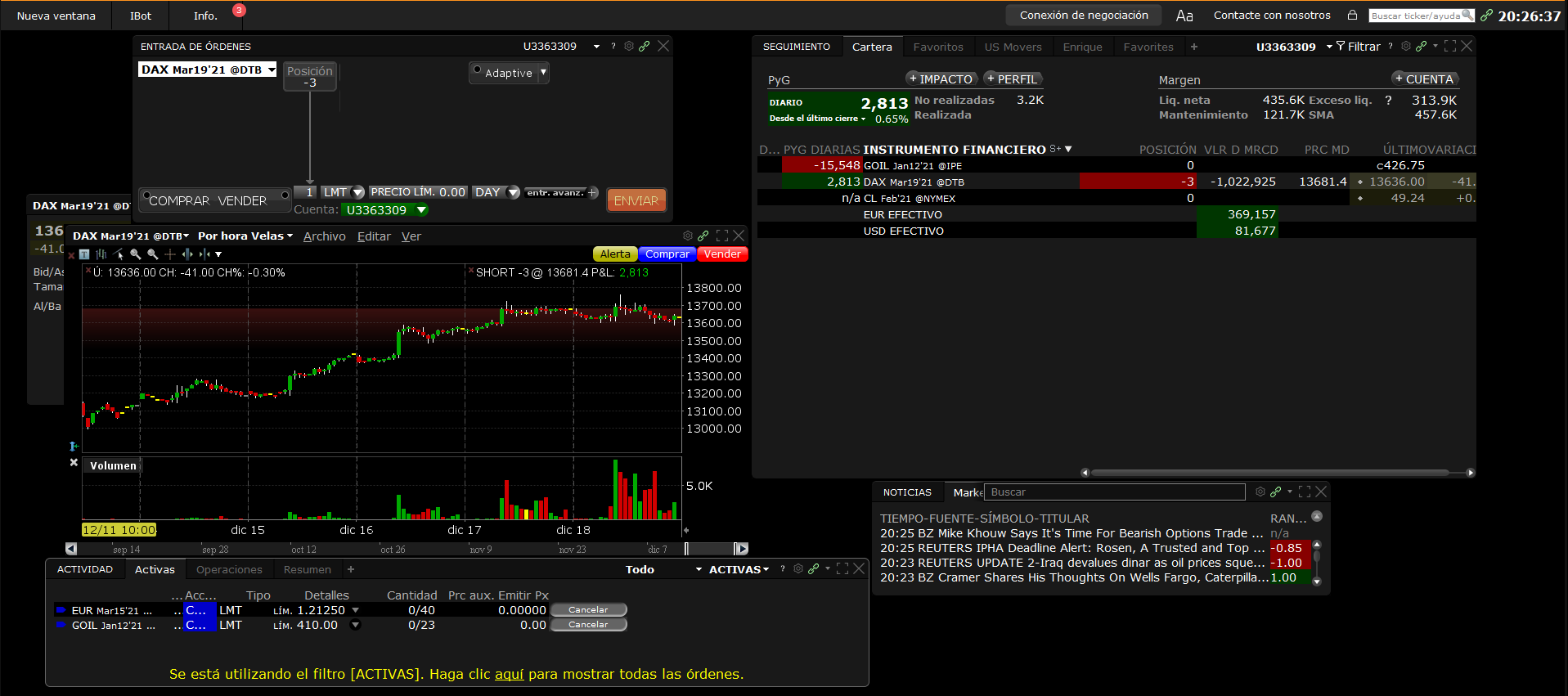Expand the chart toolbar overflow arrow
This screenshot has height=696, width=1568.
pos(218,254)
